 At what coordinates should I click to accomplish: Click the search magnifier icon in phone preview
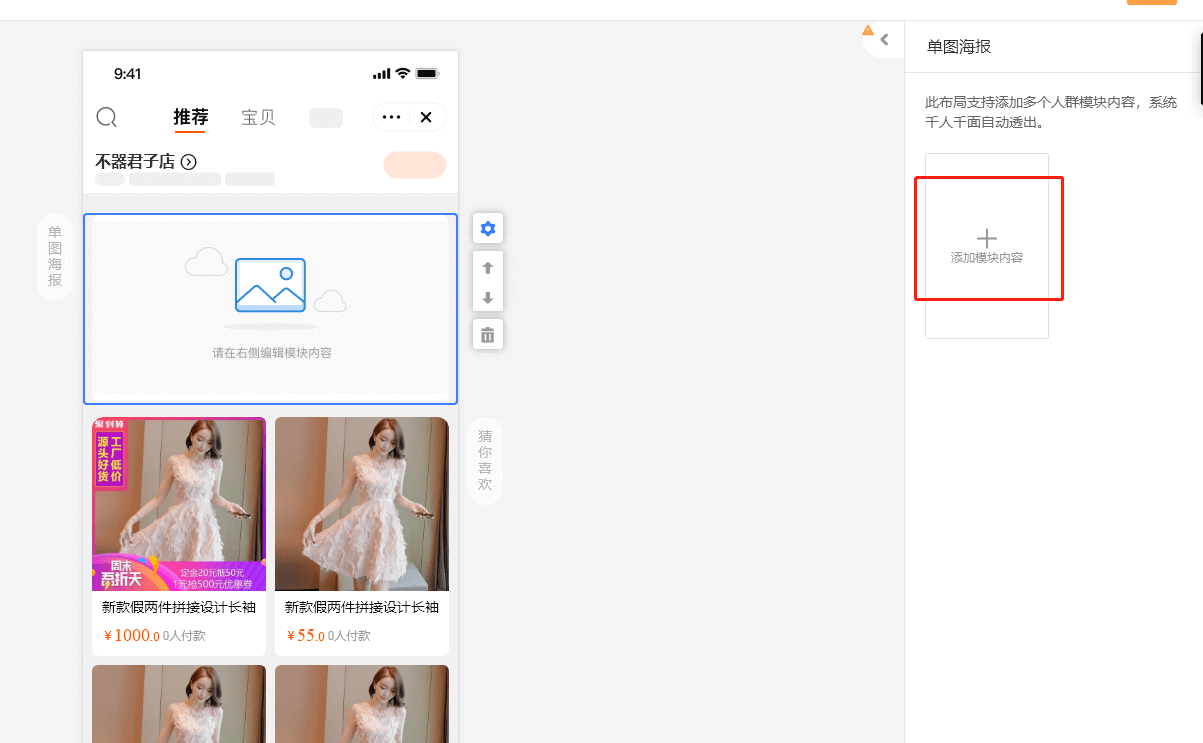[x=107, y=117]
